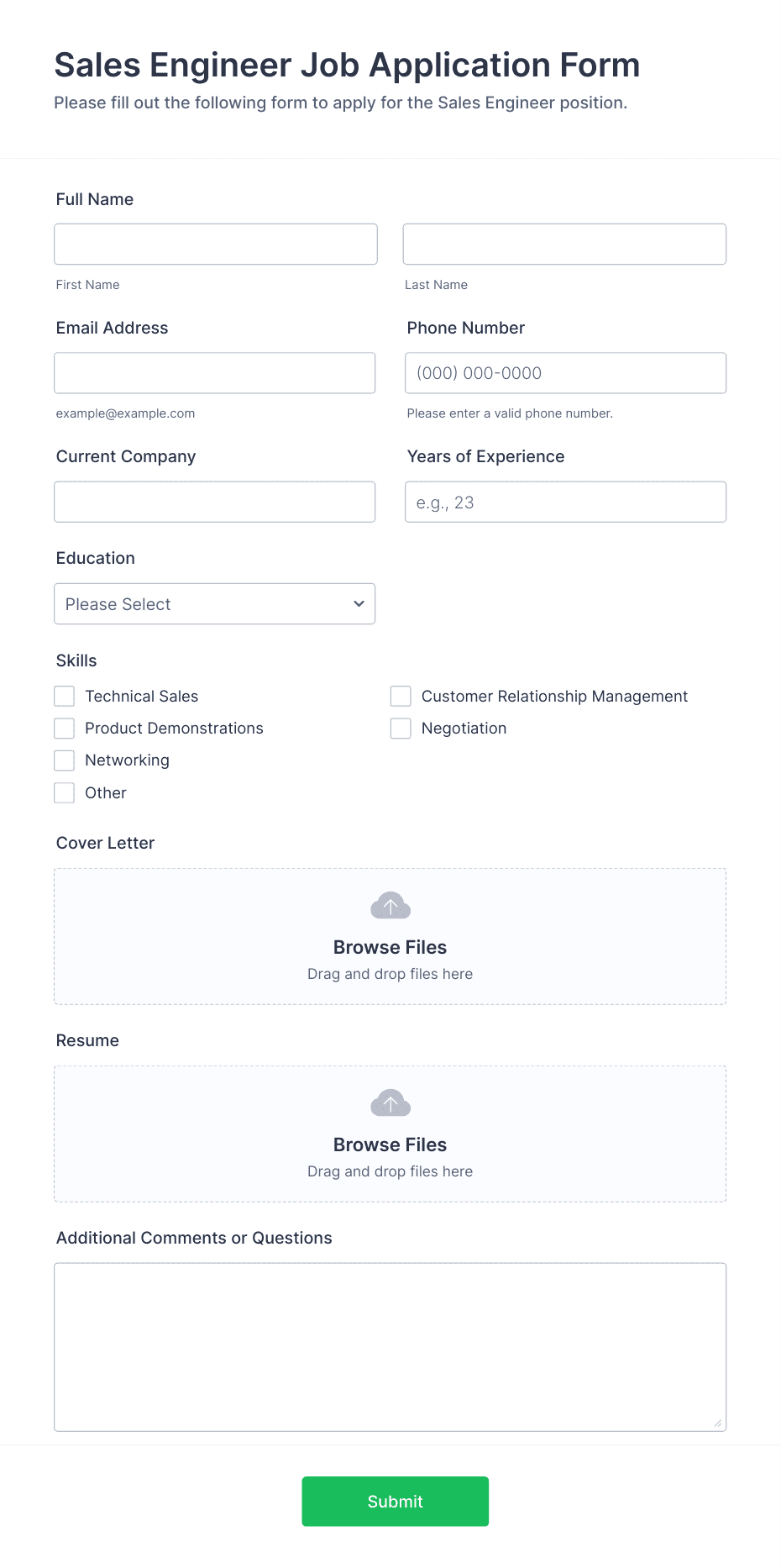Screen dimensions: 781x1568
Task: Click the Current Company field
Action: tap(215, 502)
